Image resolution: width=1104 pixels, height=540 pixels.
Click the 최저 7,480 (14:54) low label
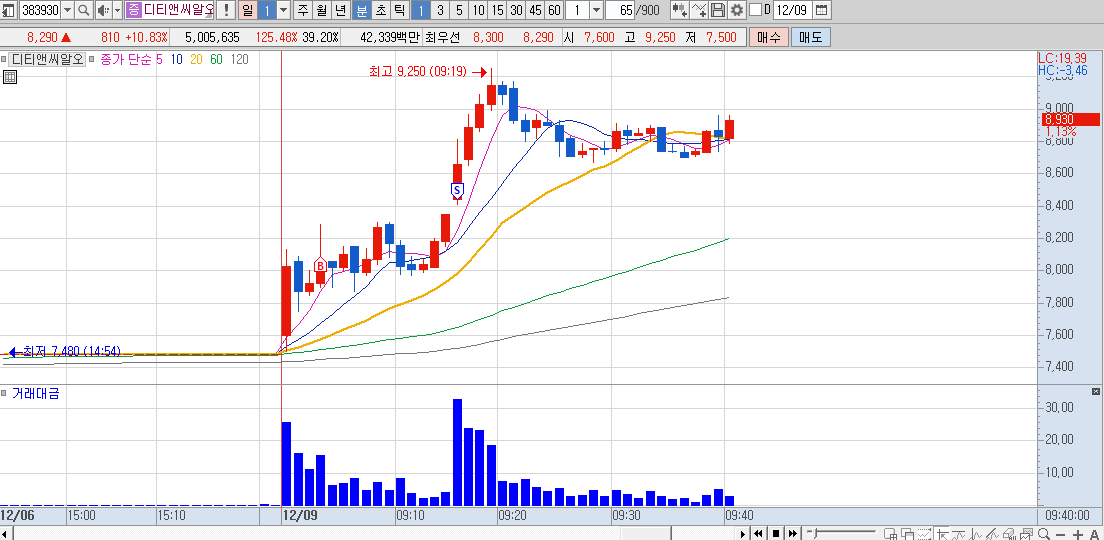(x=72, y=351)
